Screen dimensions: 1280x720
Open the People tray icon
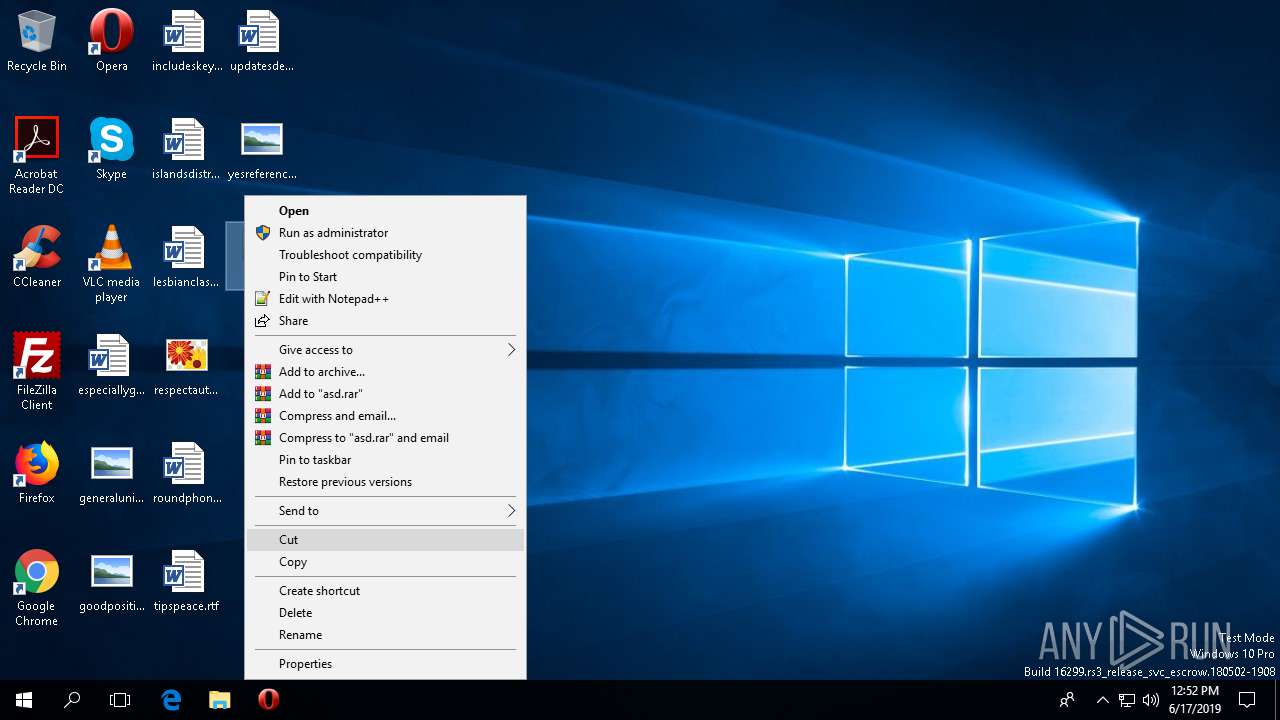[1067, 700]
